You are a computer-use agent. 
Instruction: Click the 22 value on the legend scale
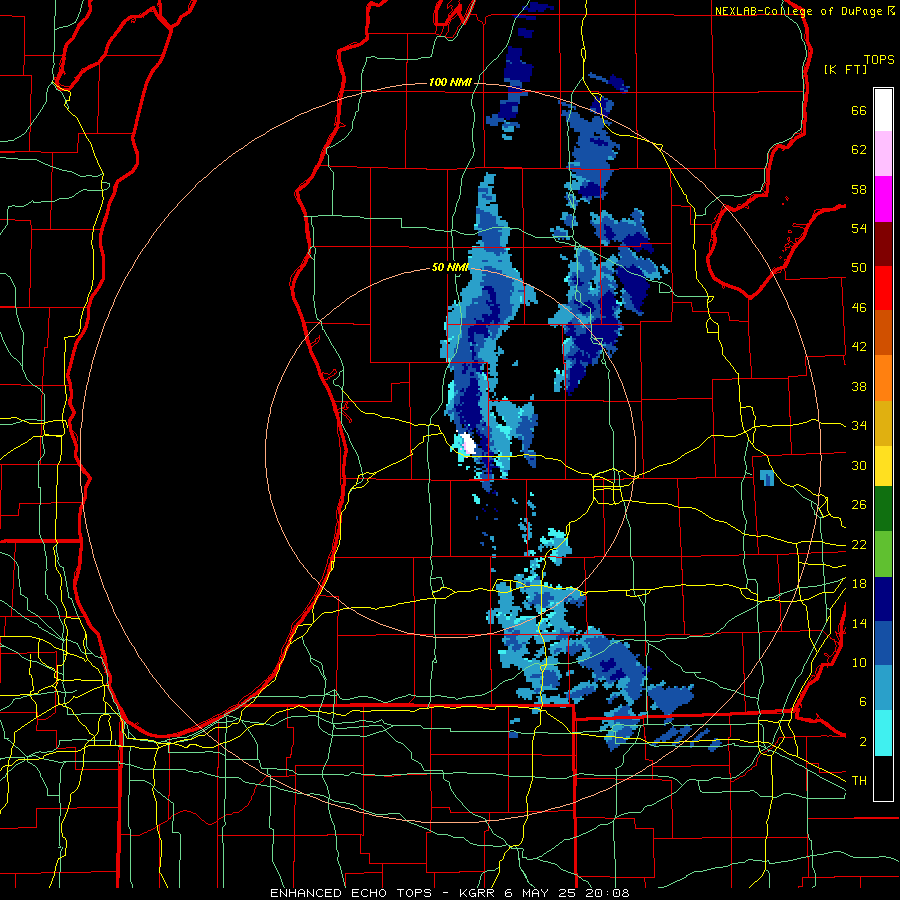click(x=859, y=545)
